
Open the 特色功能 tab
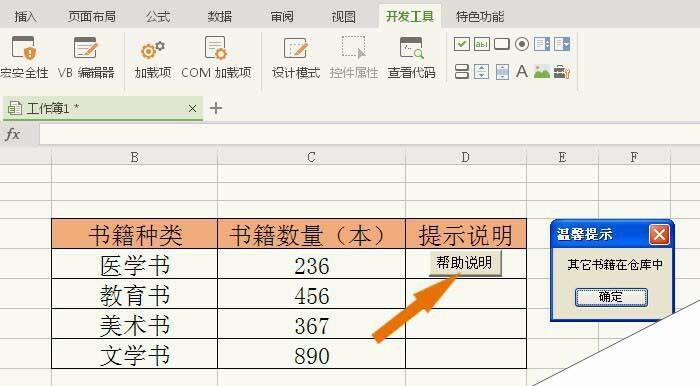(480, 17)
